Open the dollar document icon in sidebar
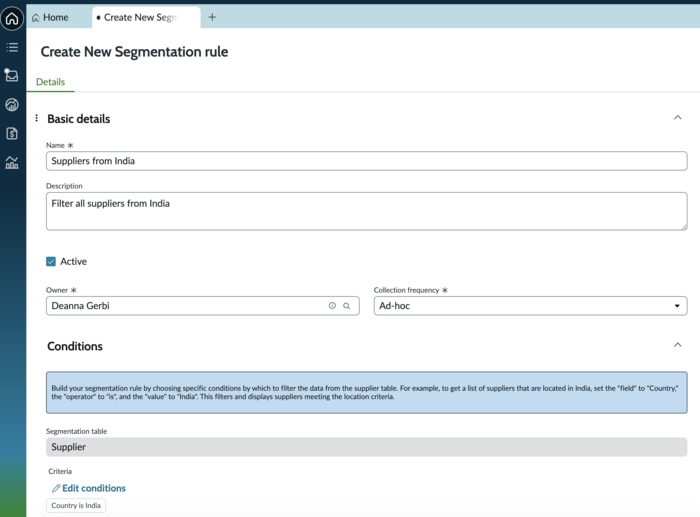This screenshot has width=700, height=517. (12, 133)
